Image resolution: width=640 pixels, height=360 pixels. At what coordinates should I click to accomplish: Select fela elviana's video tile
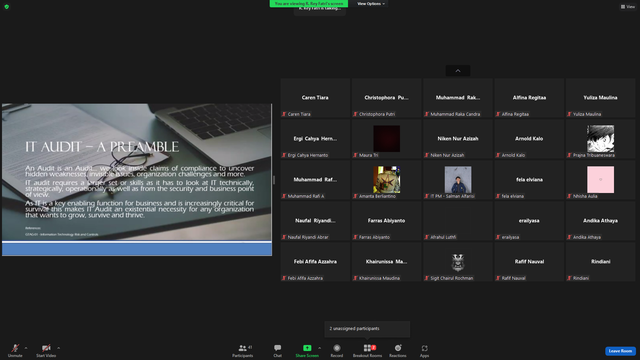tap(529, 180)
